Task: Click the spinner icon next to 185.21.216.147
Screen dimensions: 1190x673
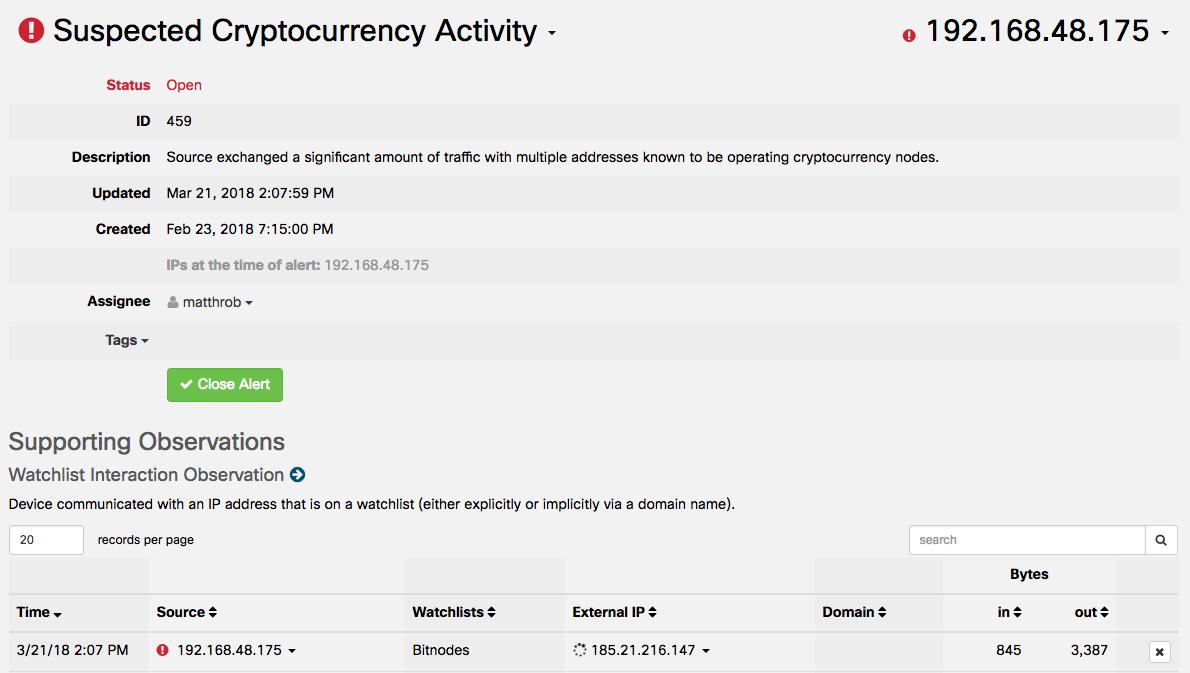Action: pos(579,650)
